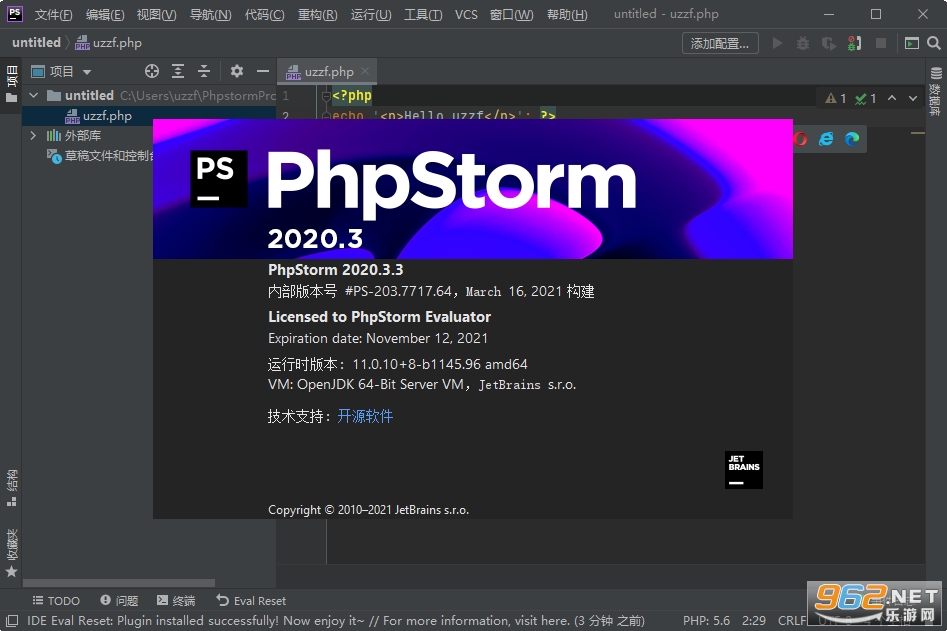This screenshot has height=631, width=947.
Task: Open the 运行(U) menu
Action: [x=371, y=14]
